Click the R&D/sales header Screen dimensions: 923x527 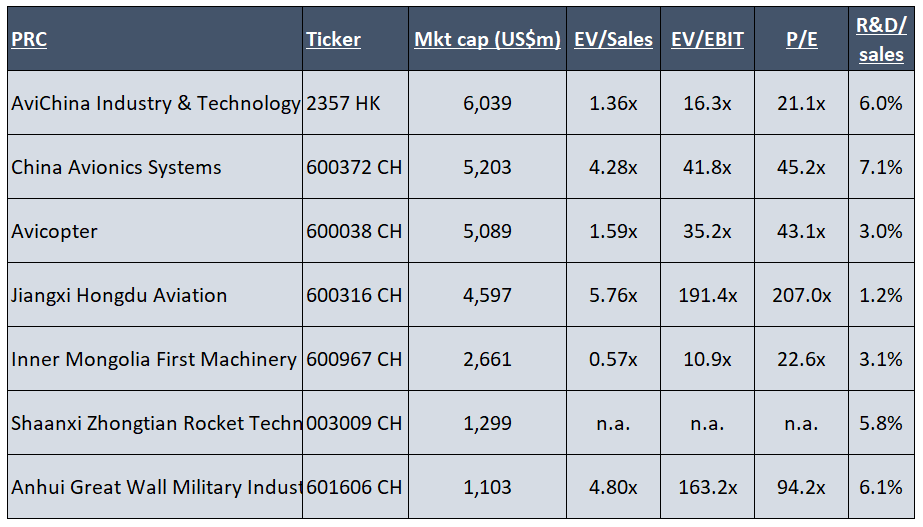[881, 39]
